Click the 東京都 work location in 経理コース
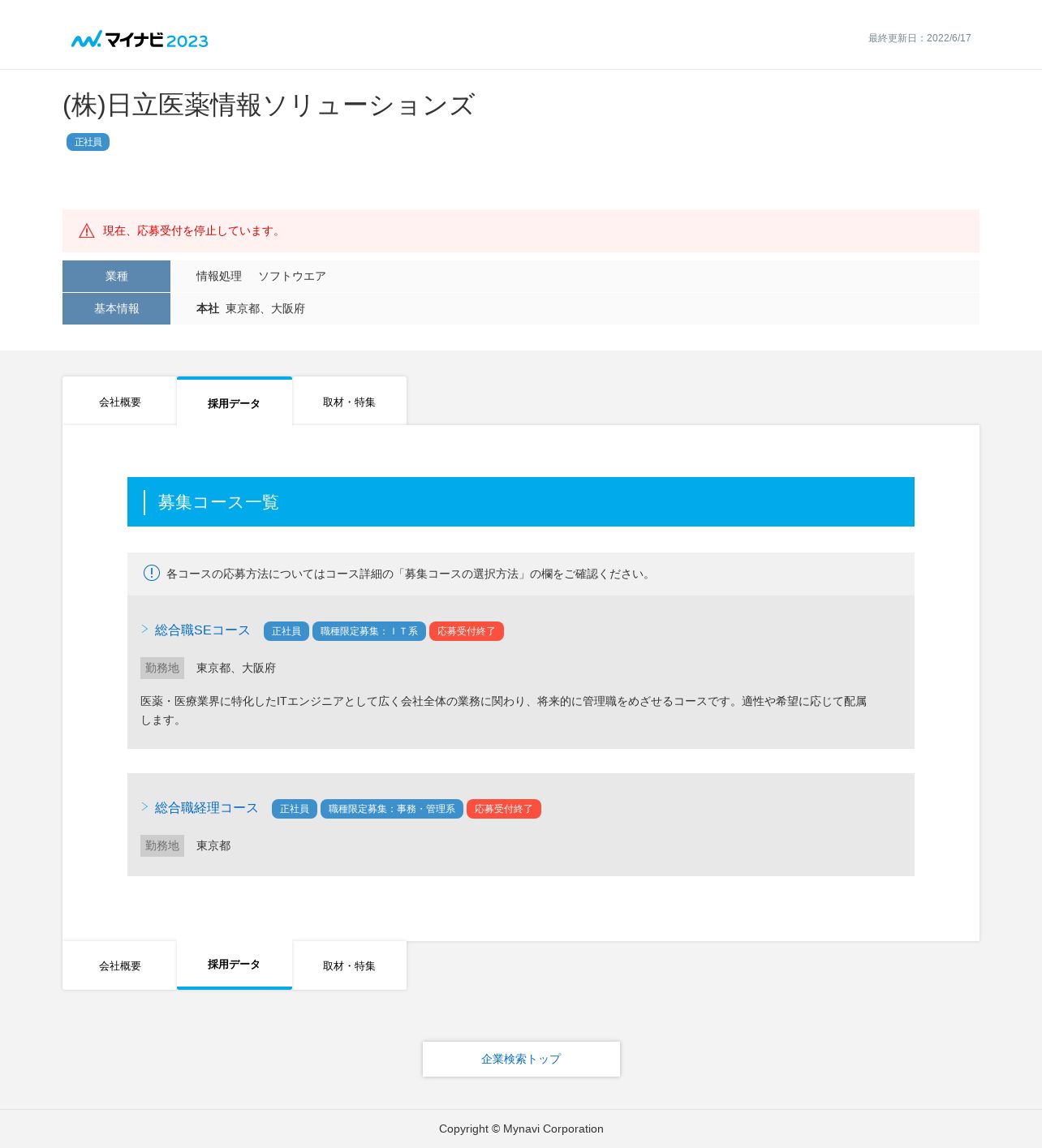1042x1148 pixels. [213, 845]
